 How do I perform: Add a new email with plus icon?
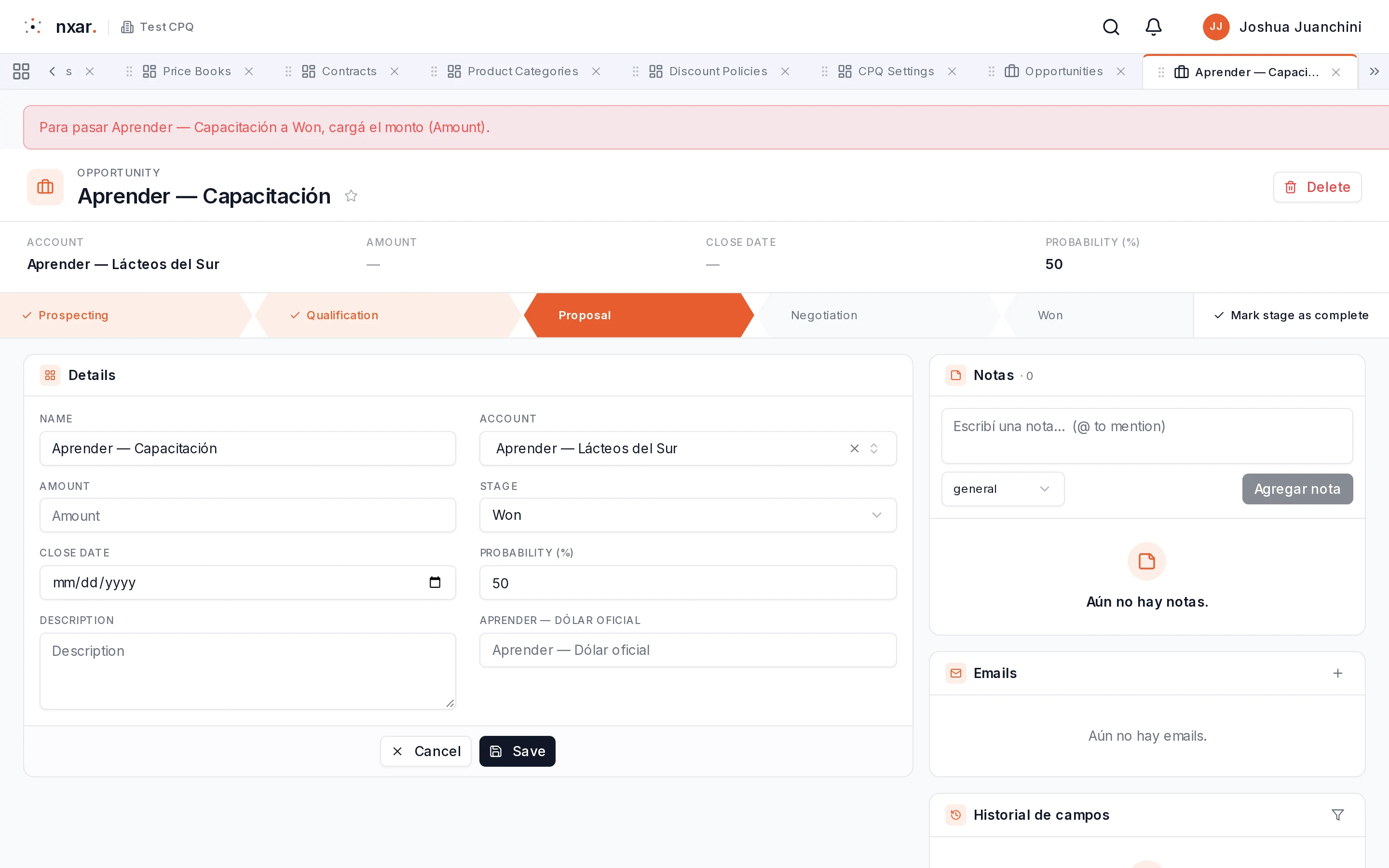point(1338,673)
